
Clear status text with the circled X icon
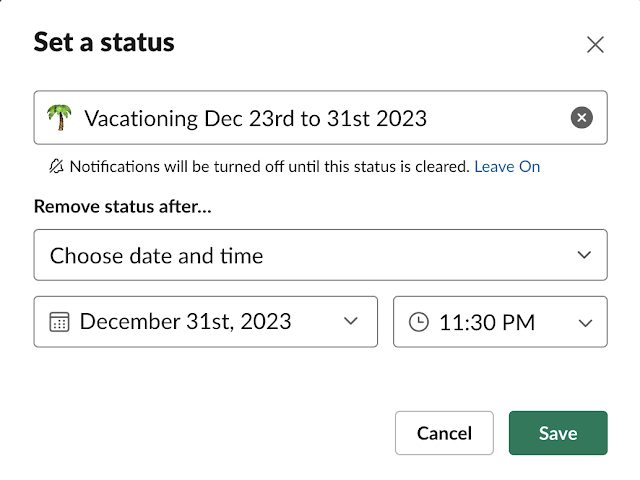(x=581, y=118)
